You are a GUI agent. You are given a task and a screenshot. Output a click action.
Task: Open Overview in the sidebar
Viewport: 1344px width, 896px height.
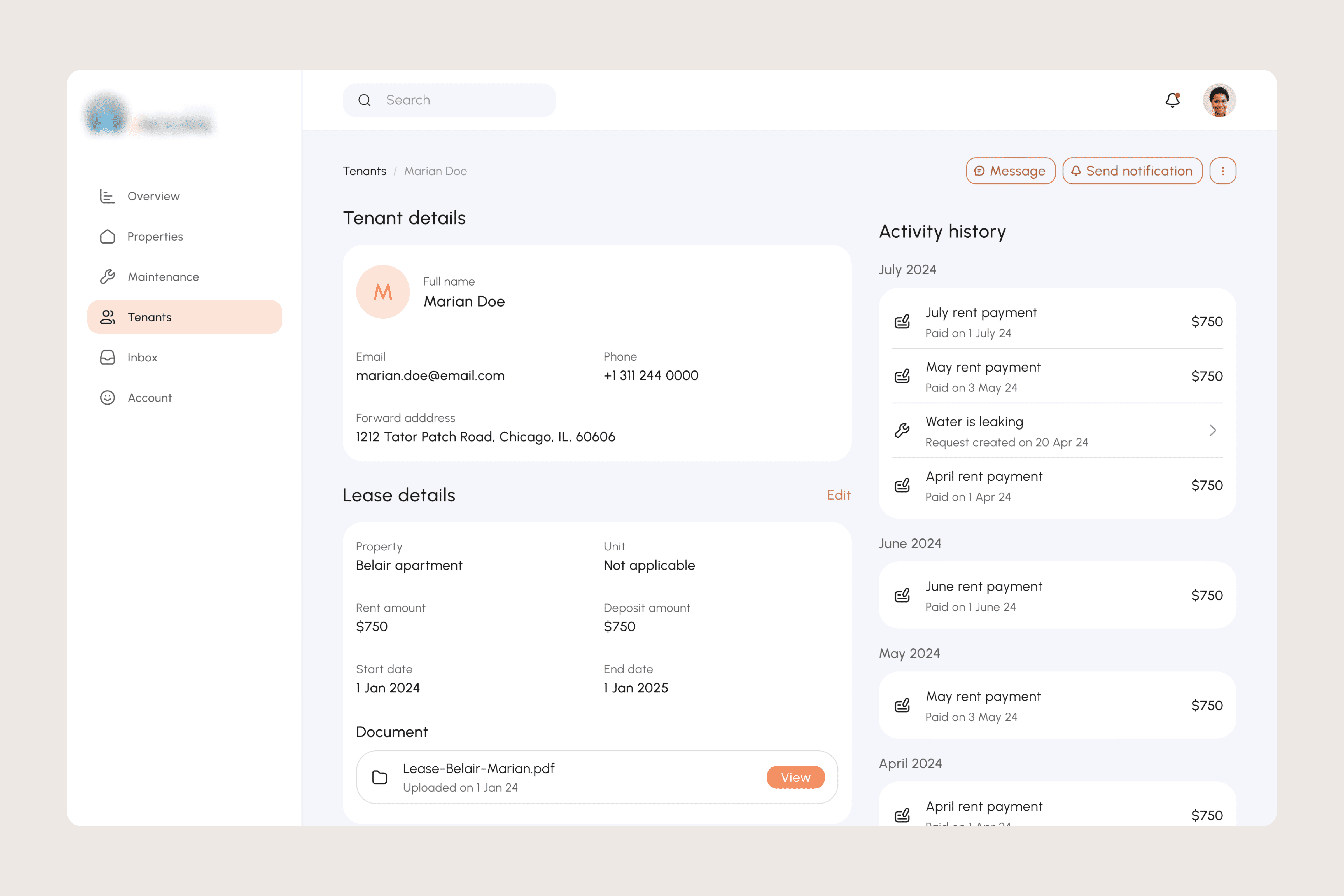(x=153, y=197)
